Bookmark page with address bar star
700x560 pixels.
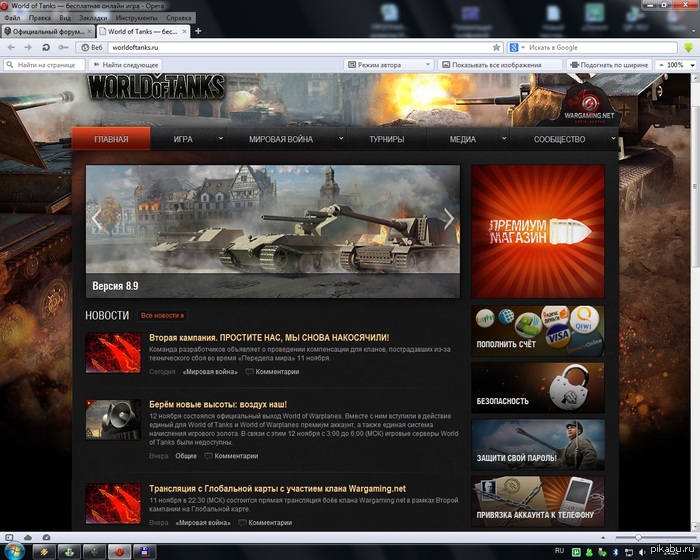pyautogui.click(x=496, y=47)
